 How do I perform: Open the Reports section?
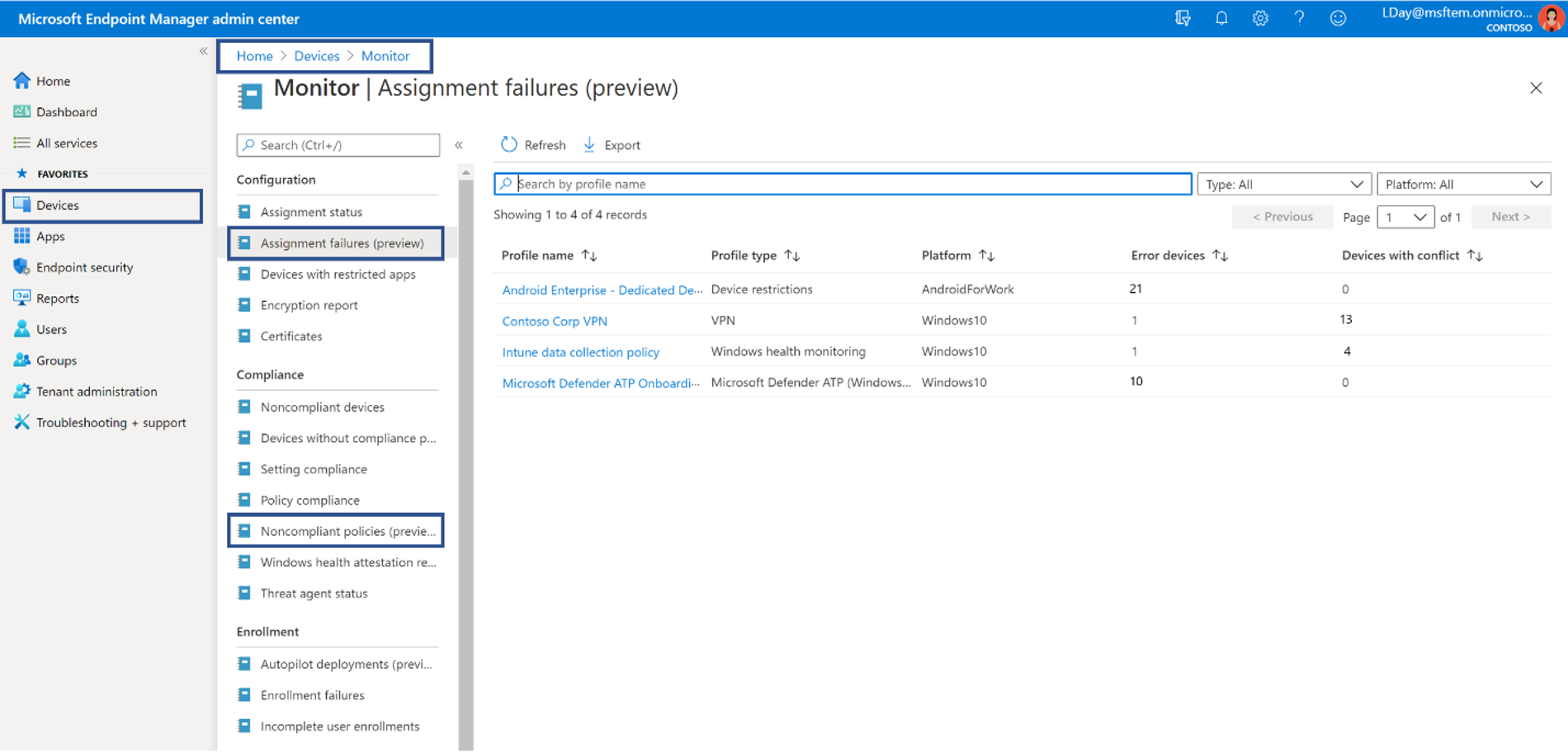tap(58, 298)
